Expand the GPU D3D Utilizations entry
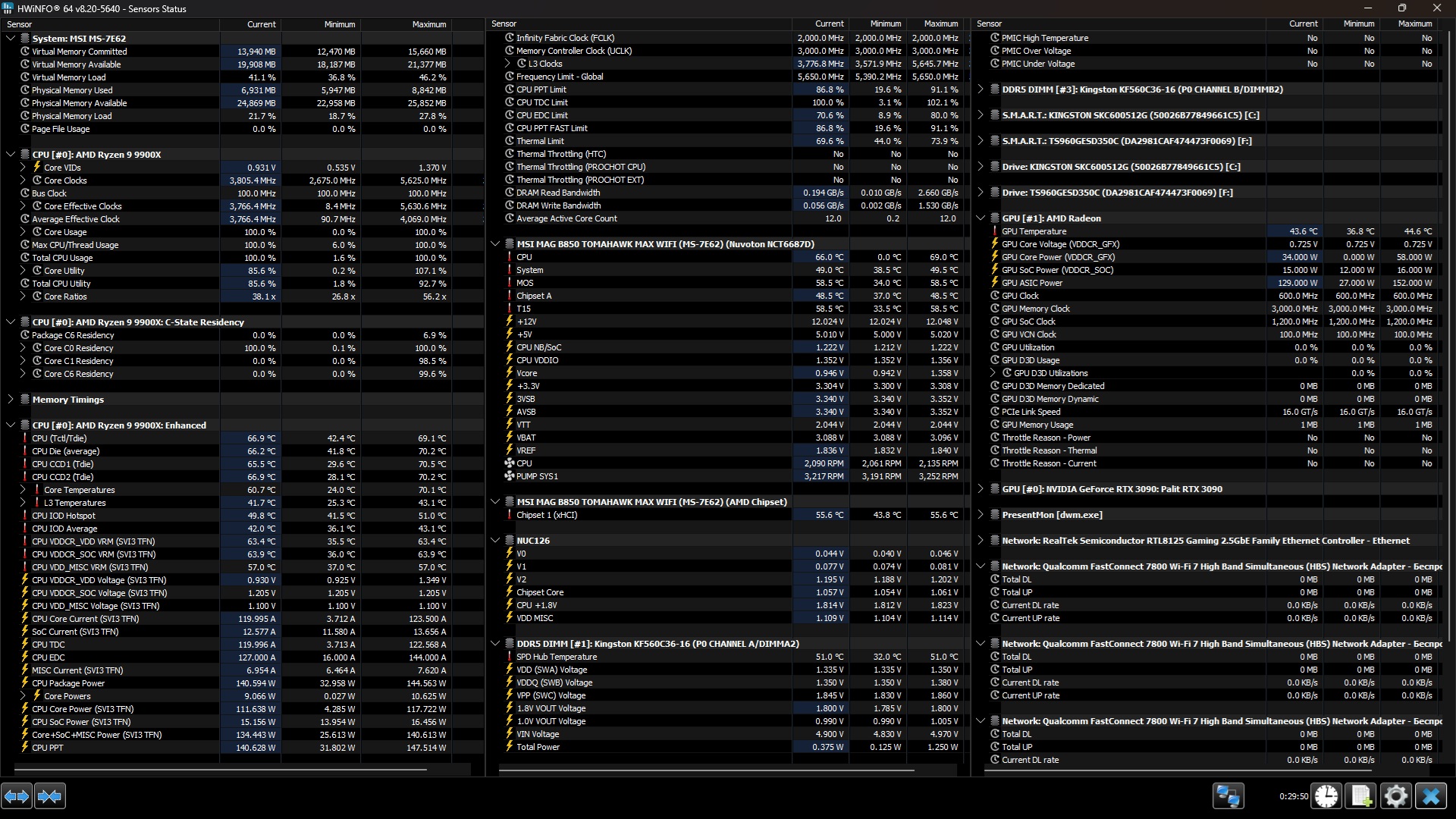The image size is (1456, 819). coord(993,373)
